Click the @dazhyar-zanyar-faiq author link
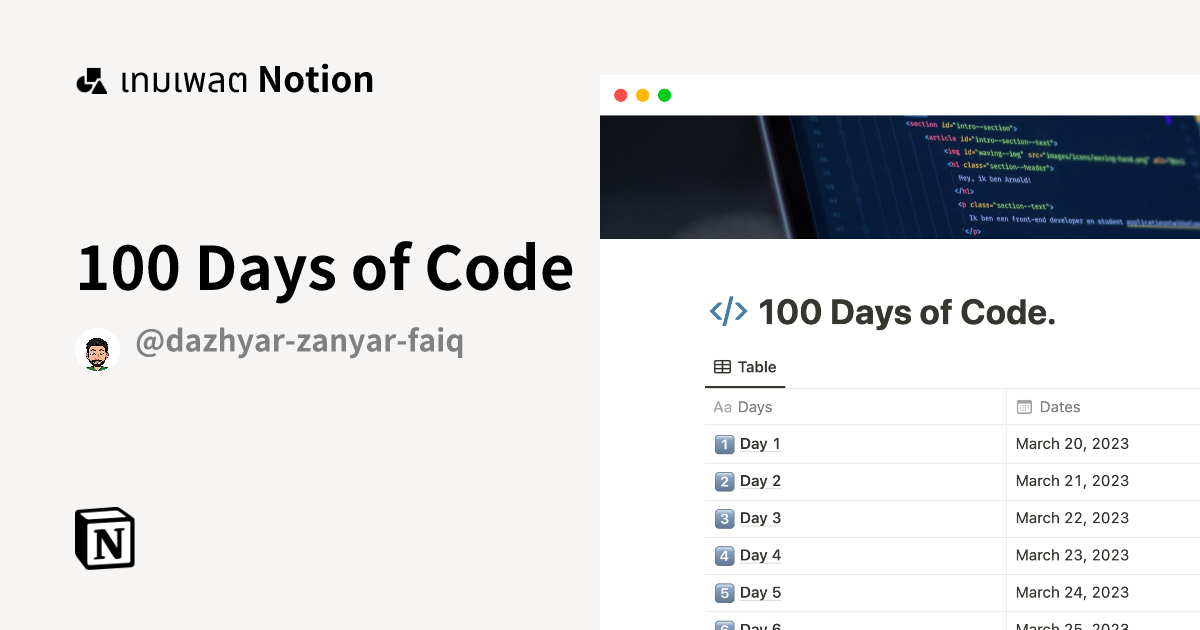Image resolution: width=1200 pixels, height=630 pixels. [299, 342]
